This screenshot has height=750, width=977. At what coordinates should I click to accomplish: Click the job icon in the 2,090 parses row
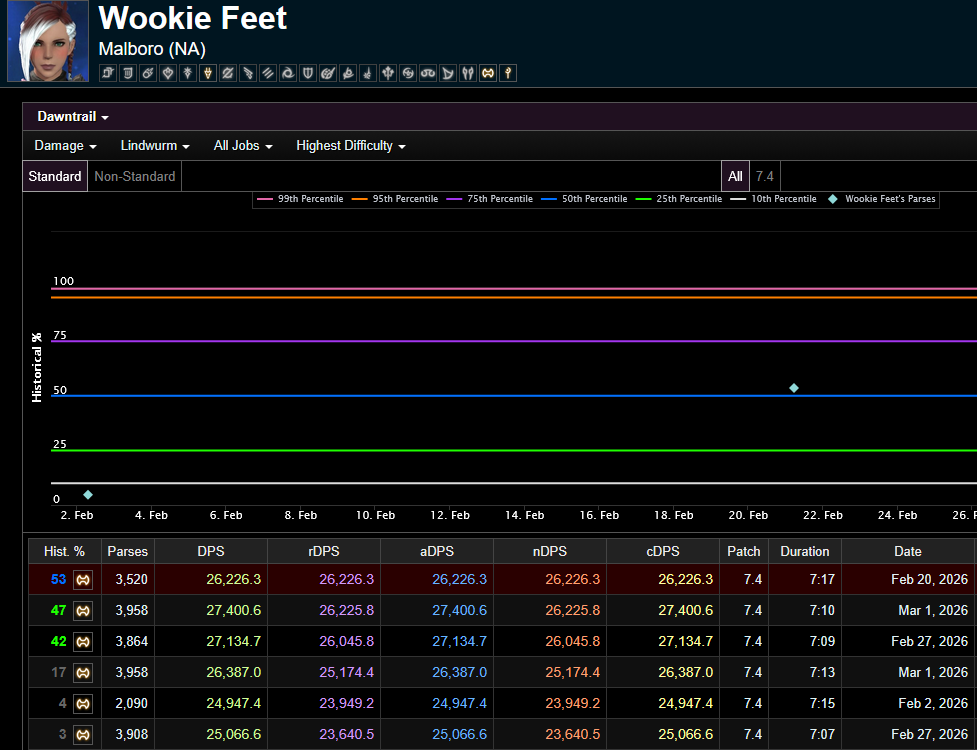coord(84,703)
